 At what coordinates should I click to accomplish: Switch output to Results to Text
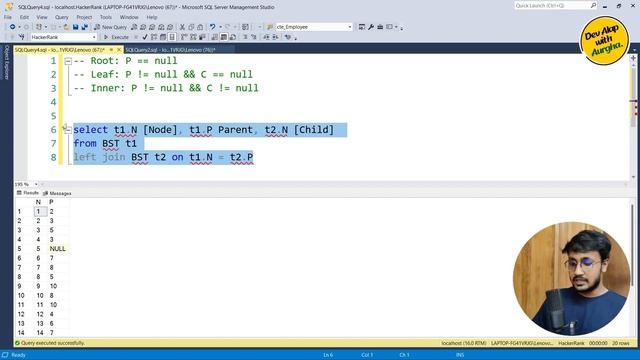(215, 37)
